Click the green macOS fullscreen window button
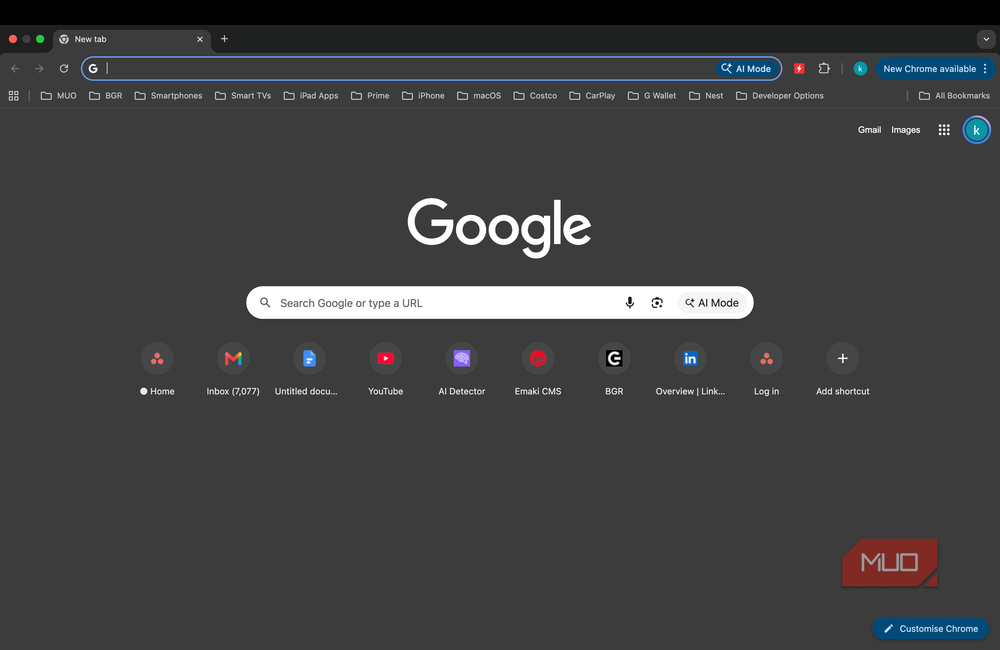Image resolution: width=1000 pixels, height=650 pixels. (40, 39)
